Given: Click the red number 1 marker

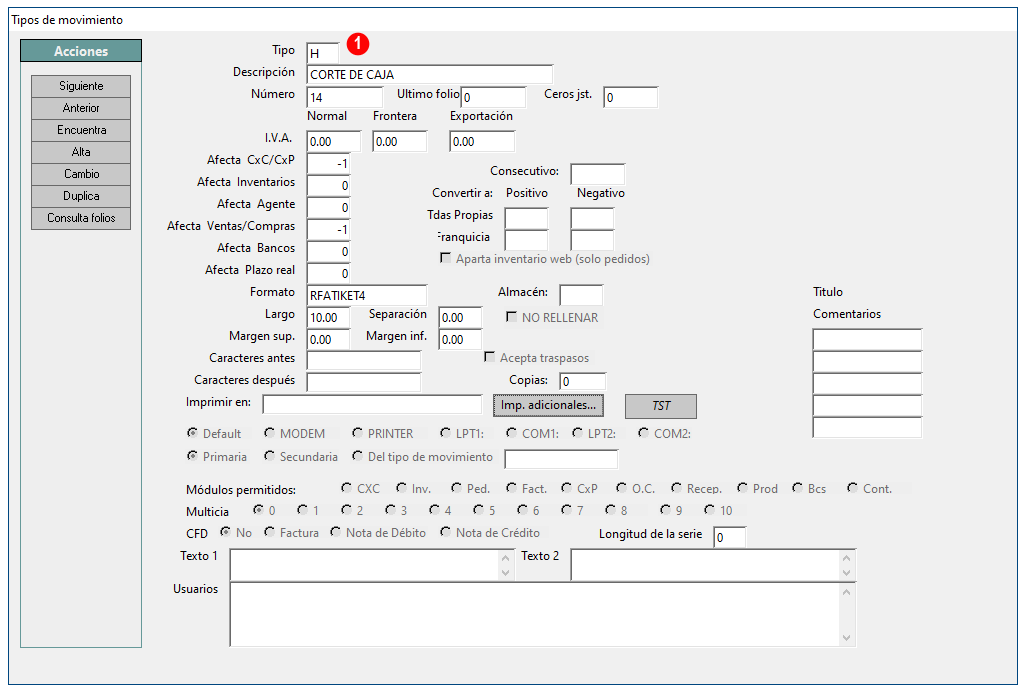Looking at the screenshot, I should [x=358, y=44].
